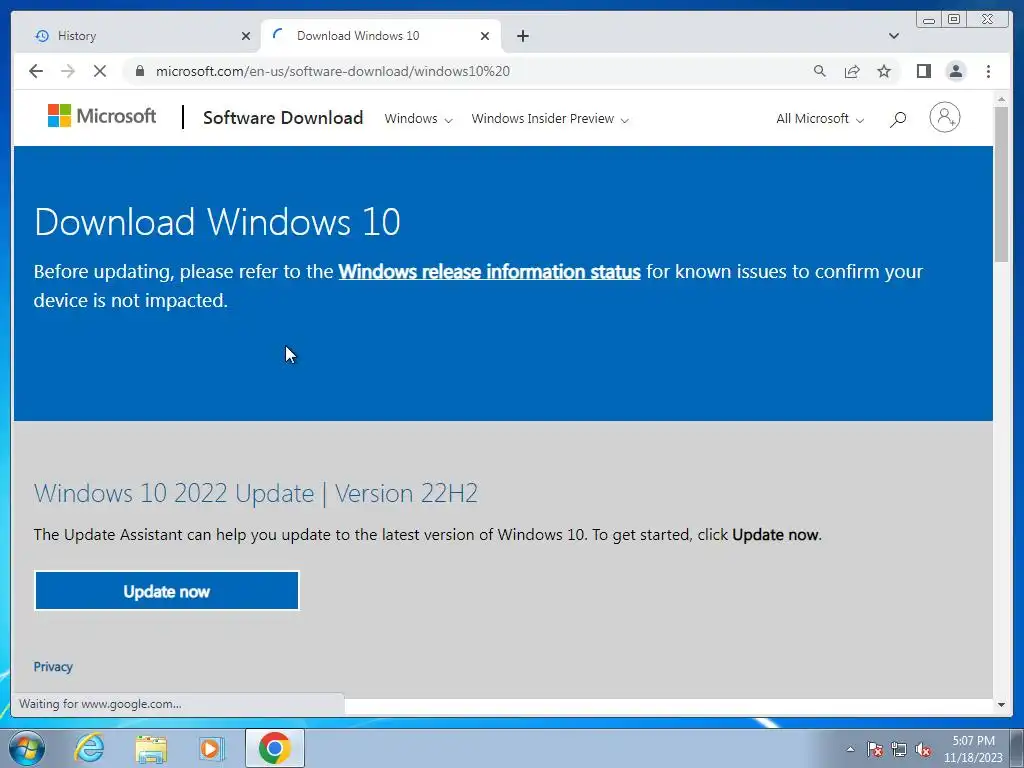Click the scrollbar up arrow
1024x768 pixels.
coord(1001,99)
